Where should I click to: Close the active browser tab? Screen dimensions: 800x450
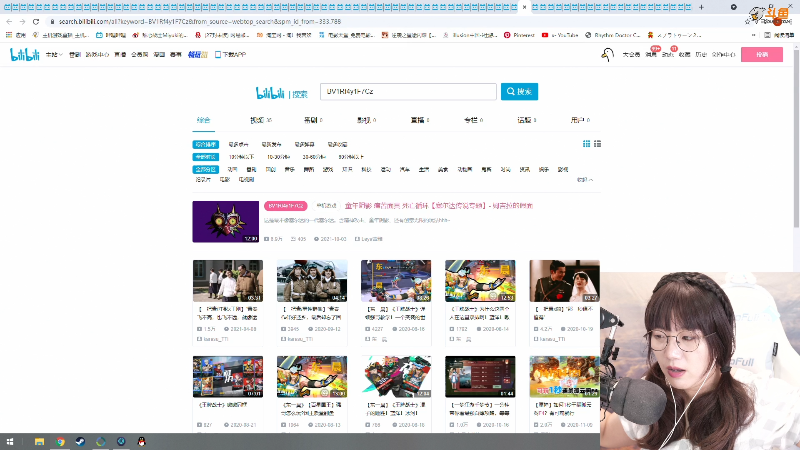point(524,7)
